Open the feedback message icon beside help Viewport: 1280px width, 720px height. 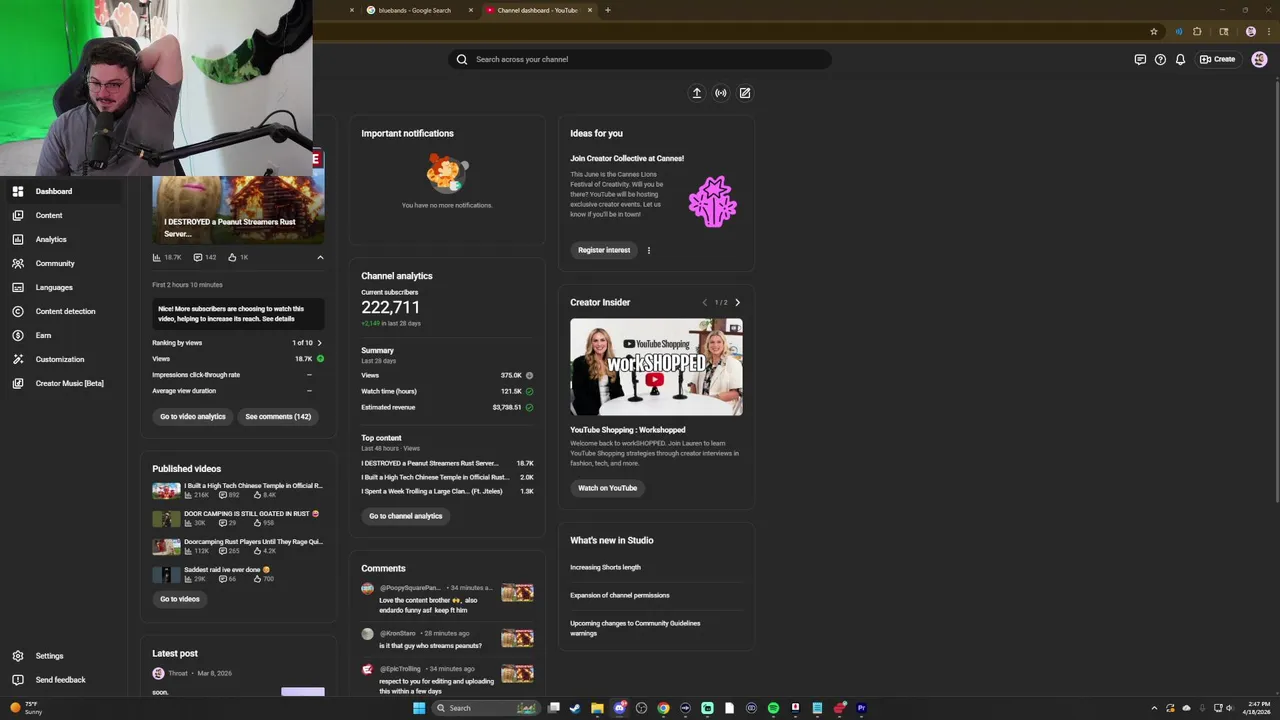click(x=1140, y=59)
